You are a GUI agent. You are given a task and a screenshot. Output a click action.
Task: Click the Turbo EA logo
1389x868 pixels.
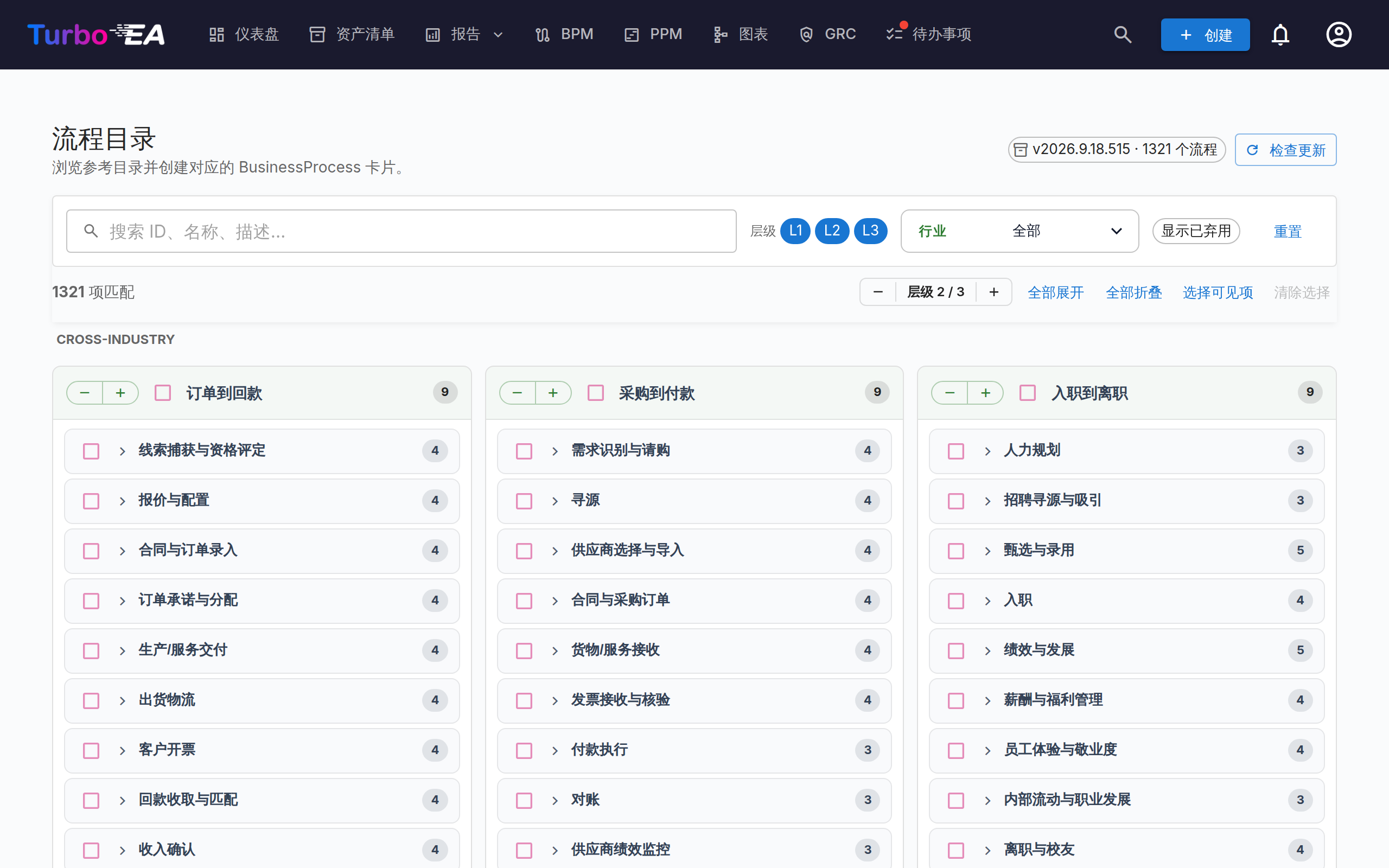tap(96, 34)
